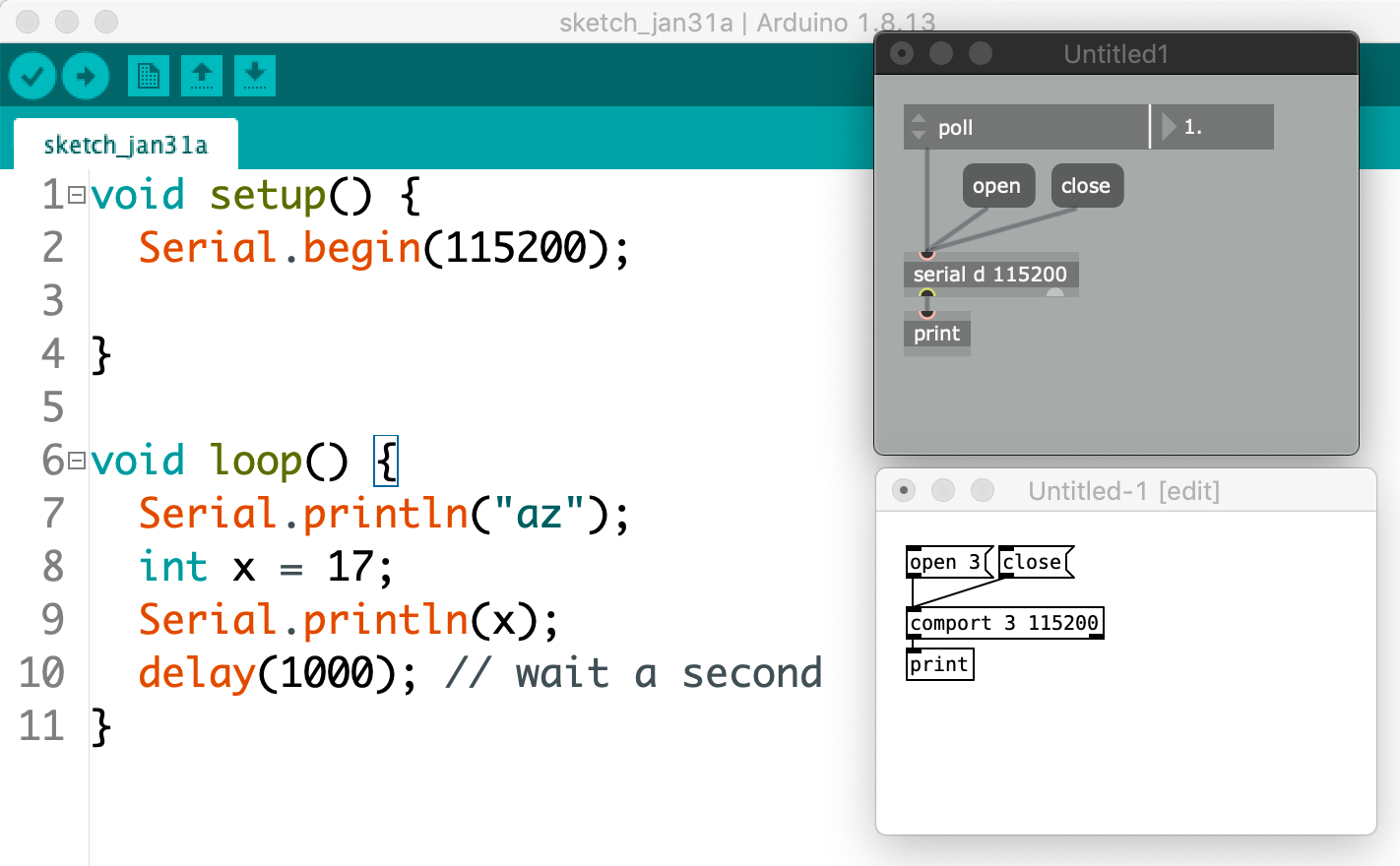Image resolution: width=1400 pixels, height=866 pixels.
Task: Click the print object in the Max patch
Action: coord(936,333)
